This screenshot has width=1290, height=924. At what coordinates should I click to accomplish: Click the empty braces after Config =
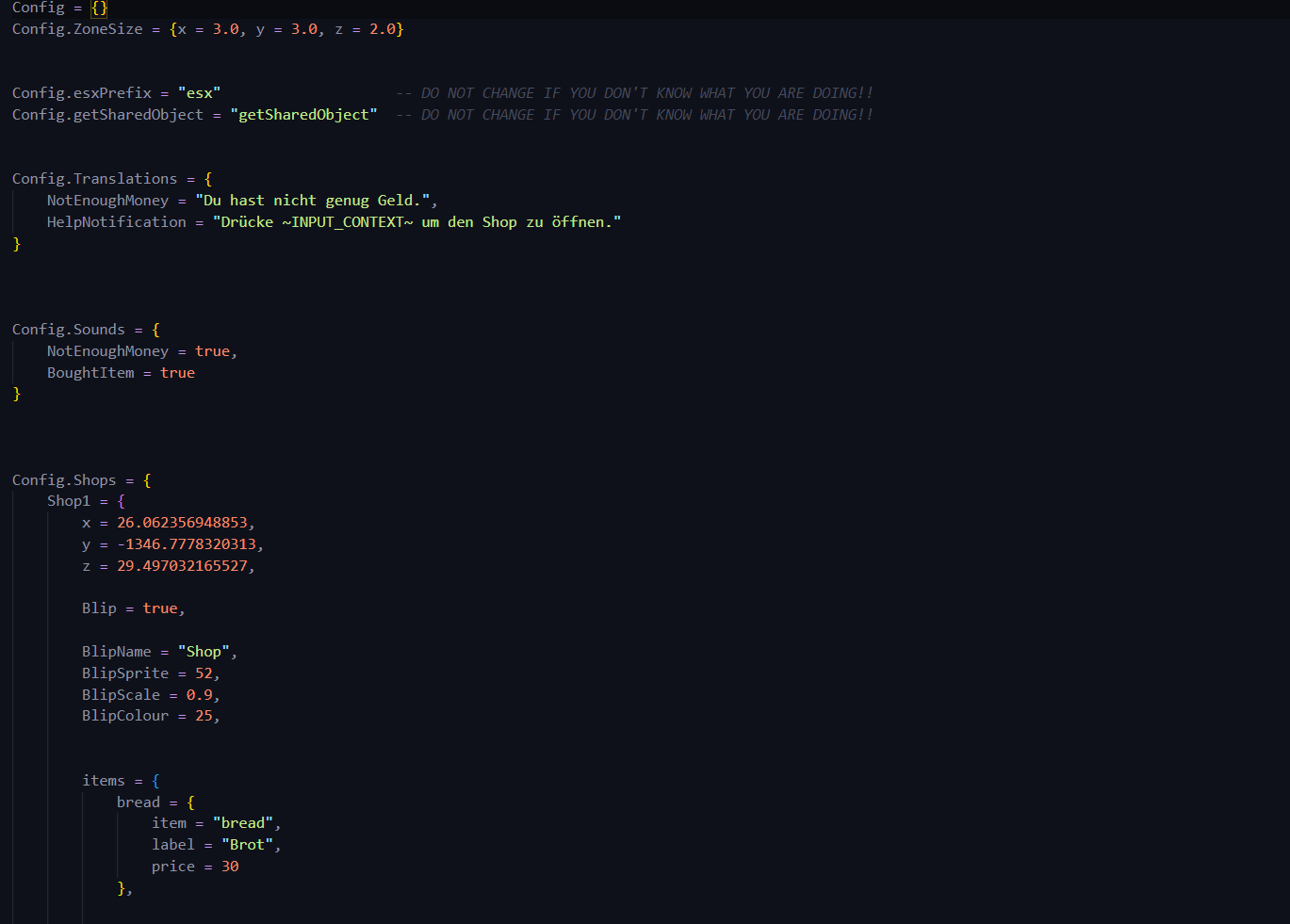click(99, 8)
